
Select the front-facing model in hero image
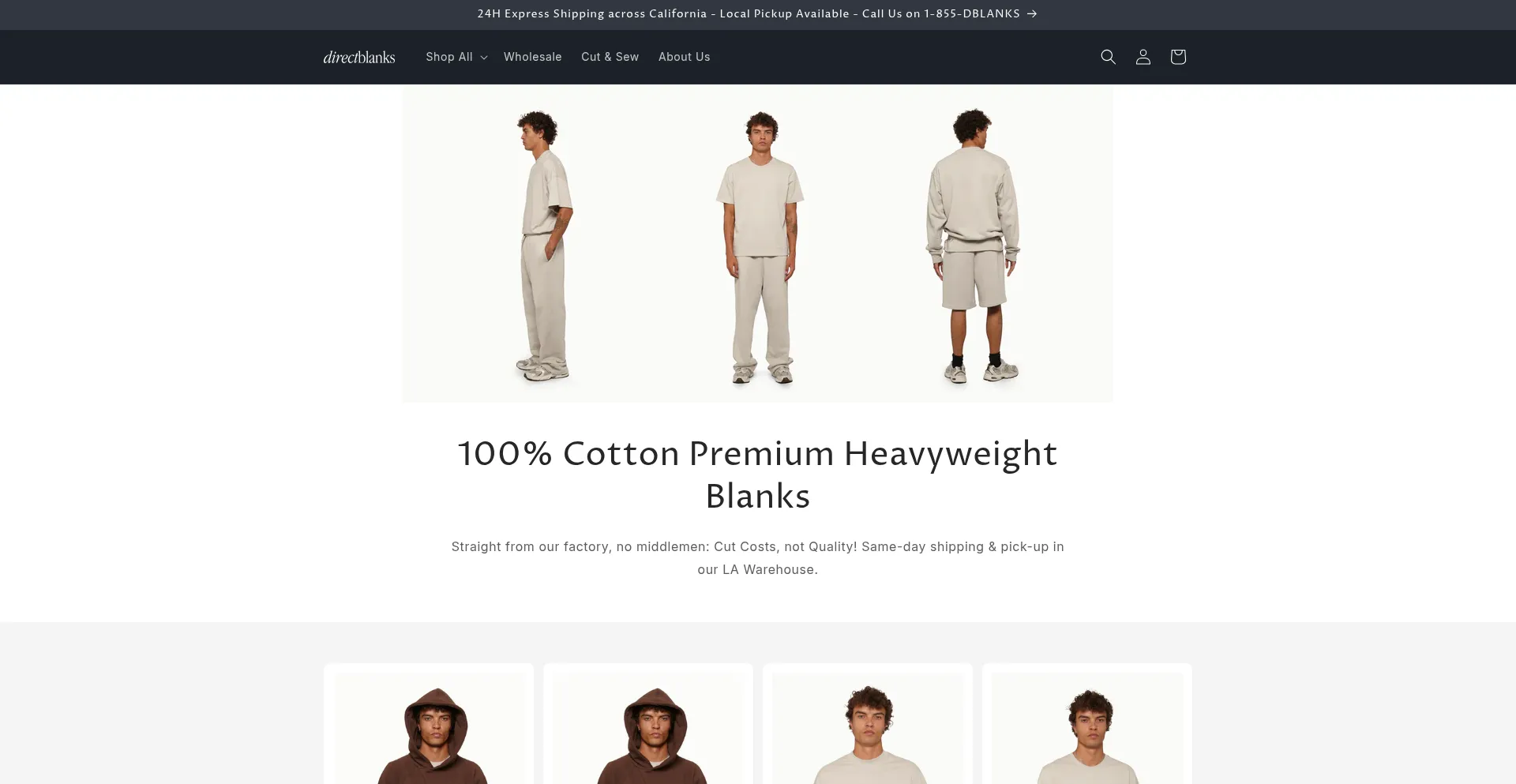pyautogui.click(x=760, y=247)
